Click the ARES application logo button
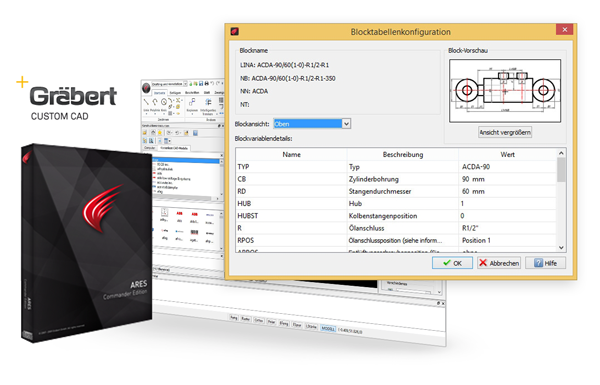Screen dimensions: 600x385 coord(146,88)
